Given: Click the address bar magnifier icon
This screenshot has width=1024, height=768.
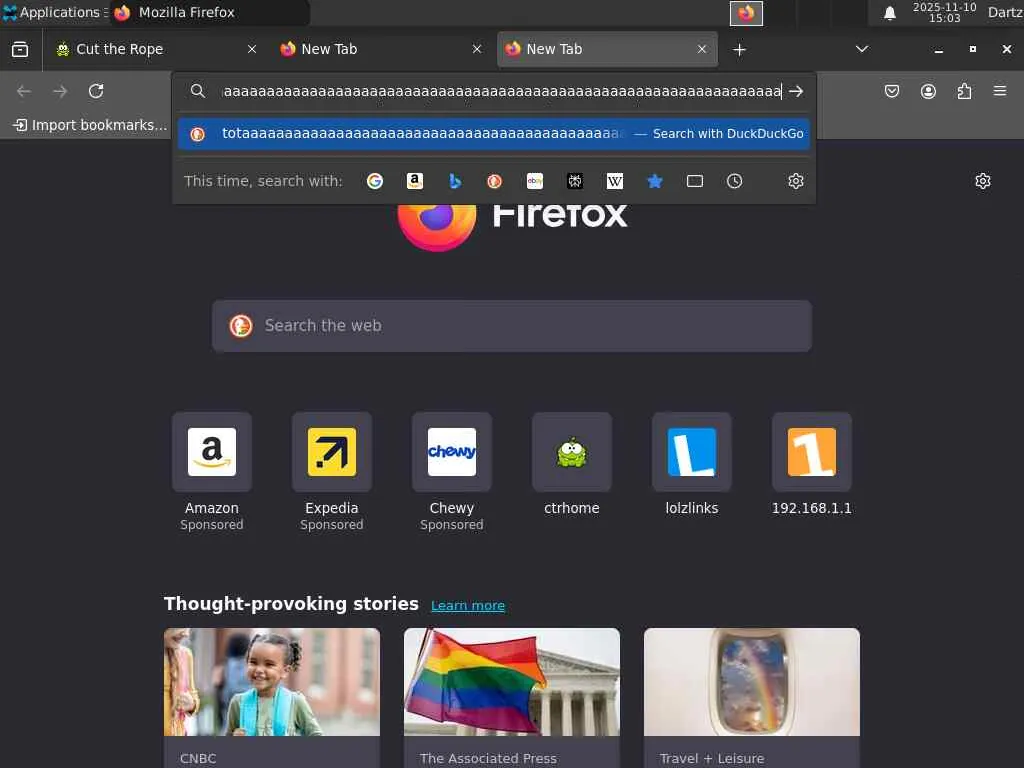Looking at the screenshot, I should (x=198, y=91).
